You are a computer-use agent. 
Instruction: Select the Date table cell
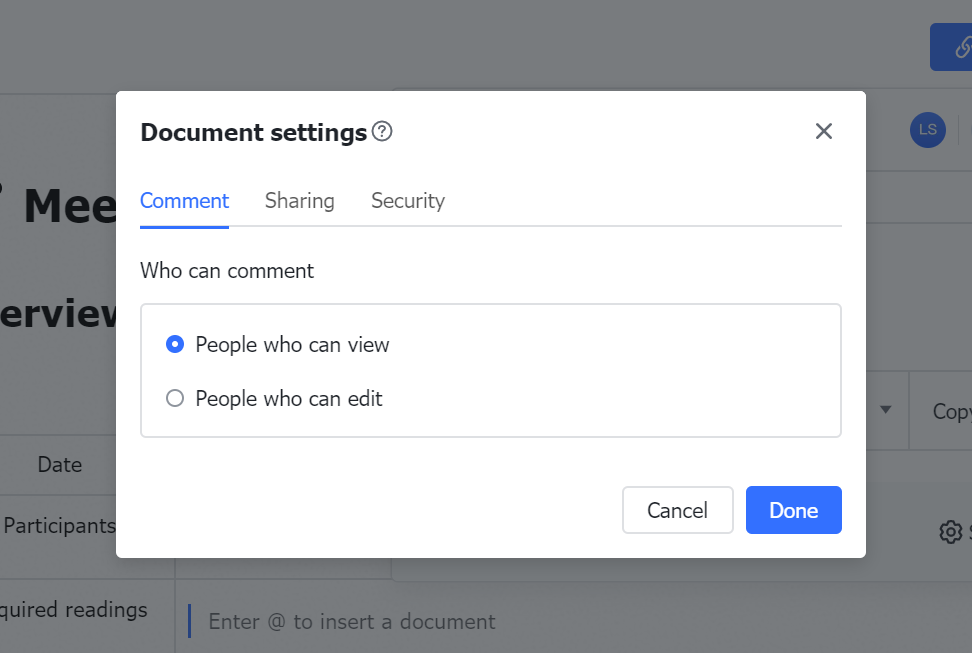click(60, 464)
